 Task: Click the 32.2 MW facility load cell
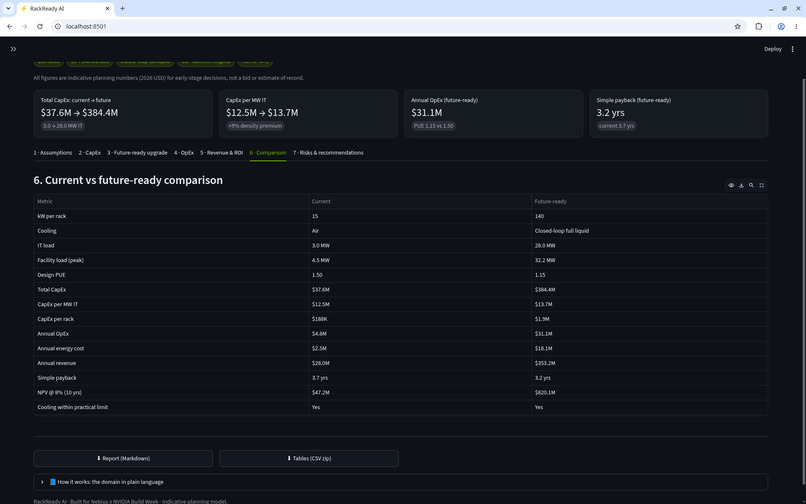[649, 260]
